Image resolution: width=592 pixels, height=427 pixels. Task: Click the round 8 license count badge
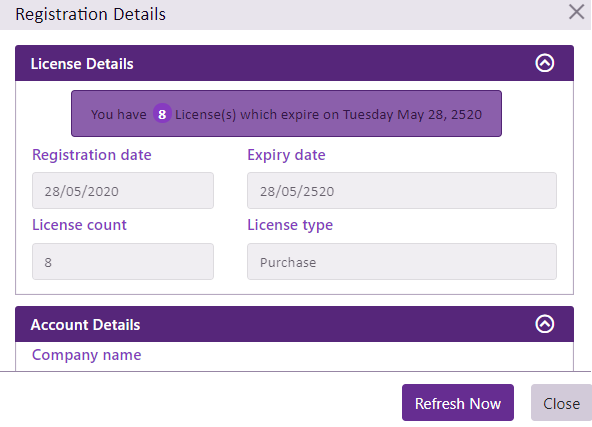[162, 114]
